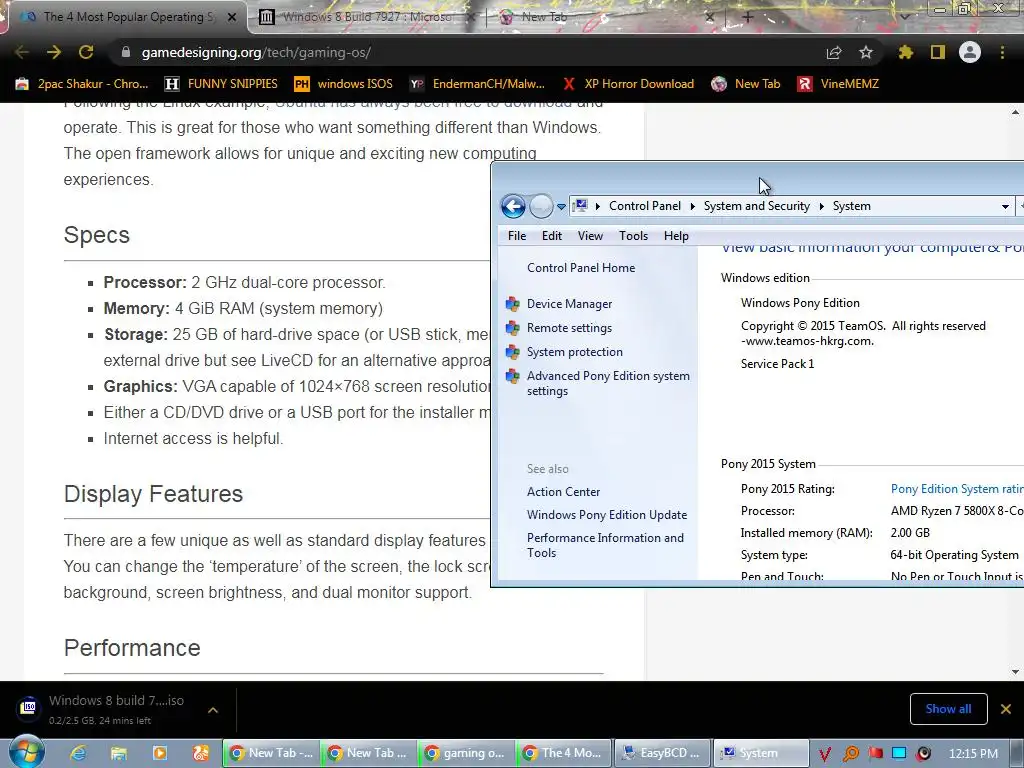Open the EndermanCH/Malw... bookmark
Screen dimensions: 1024x768
tap(477, 84)
